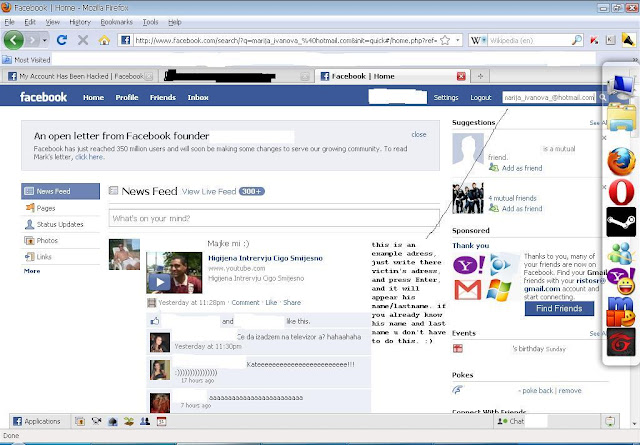Screen dimensions: 640x445
Task: Launch Steam from the desktop dock
Action: tap(621, 222)
